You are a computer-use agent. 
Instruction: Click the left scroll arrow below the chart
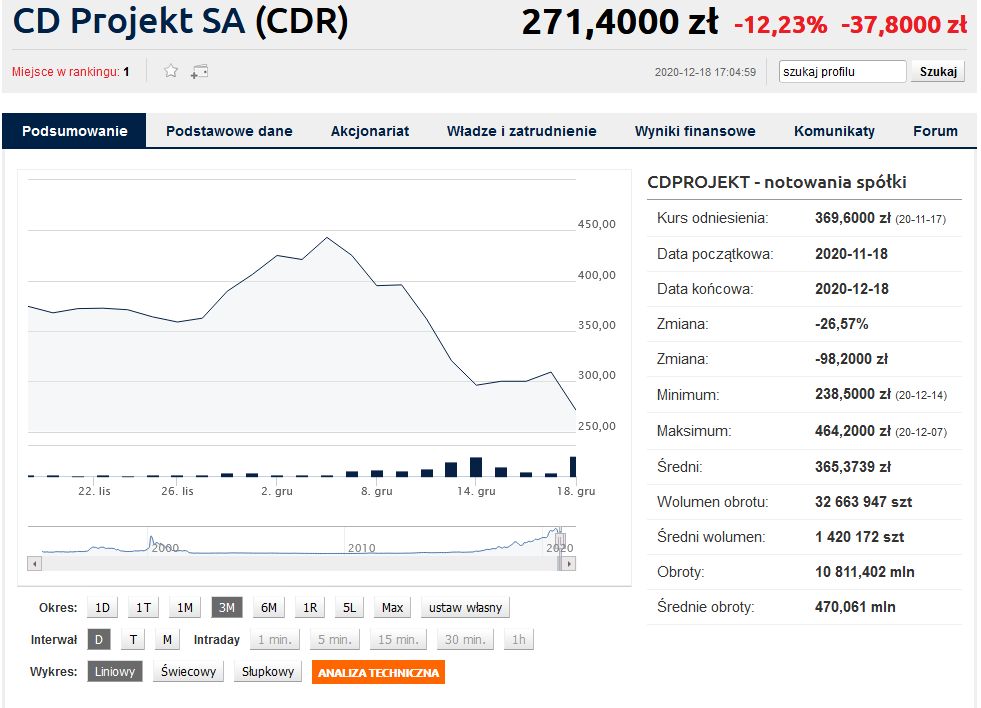click(35, 563)
